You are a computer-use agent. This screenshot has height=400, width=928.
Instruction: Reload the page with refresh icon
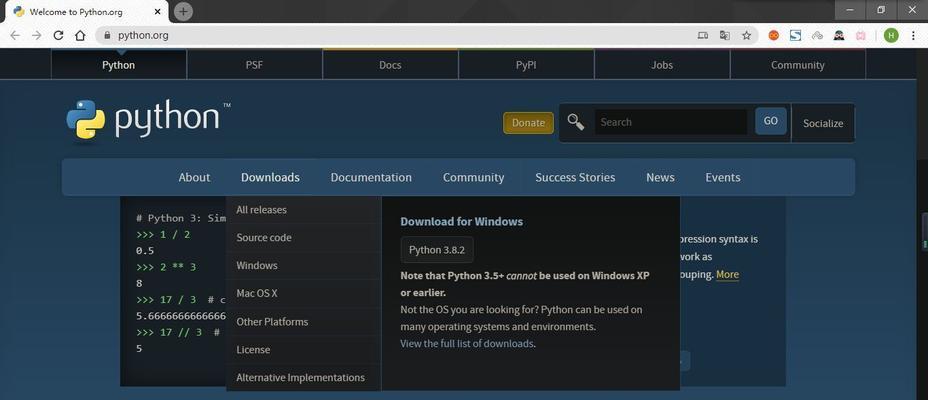coord(58,36)
